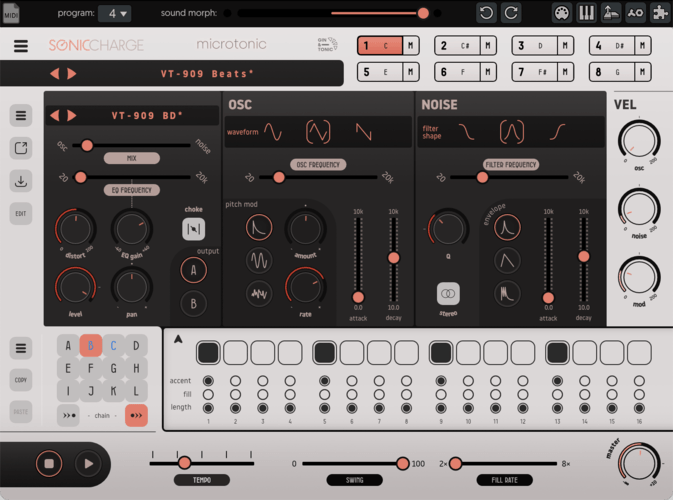Viewport: 673px width, 500px height.
Task: Click the distort knob
Action: [x=76, y=229]
